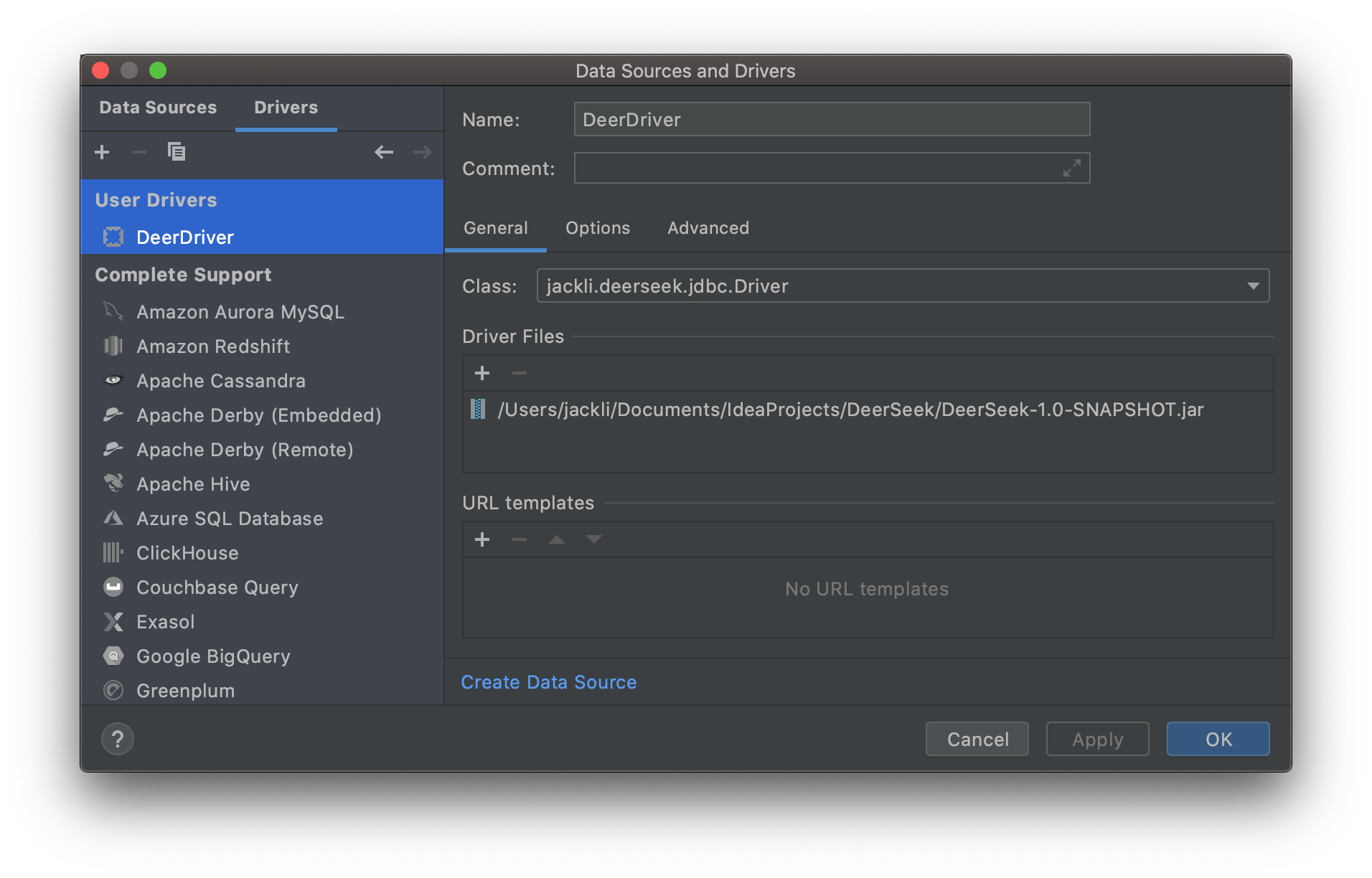Click the Complete Support group header
This screenshot has height=878, width=1372.
coord(263,275)
